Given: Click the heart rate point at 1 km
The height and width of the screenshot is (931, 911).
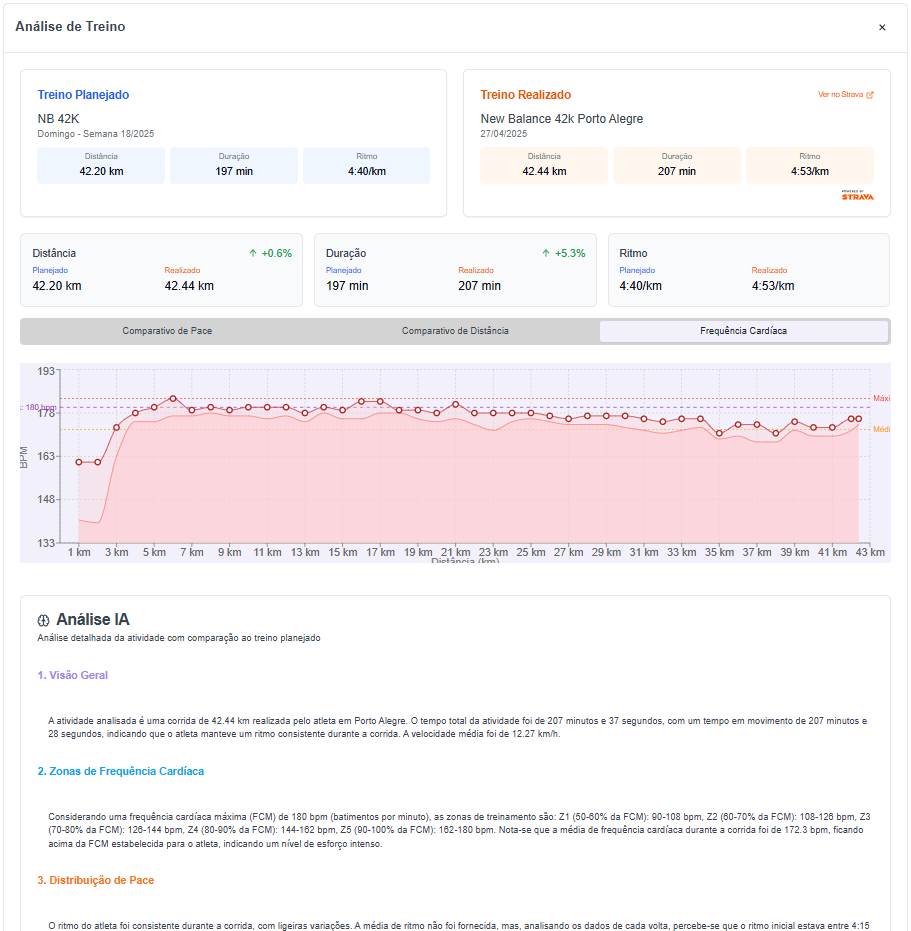Looking at the screenshot, I should [79, 462].
